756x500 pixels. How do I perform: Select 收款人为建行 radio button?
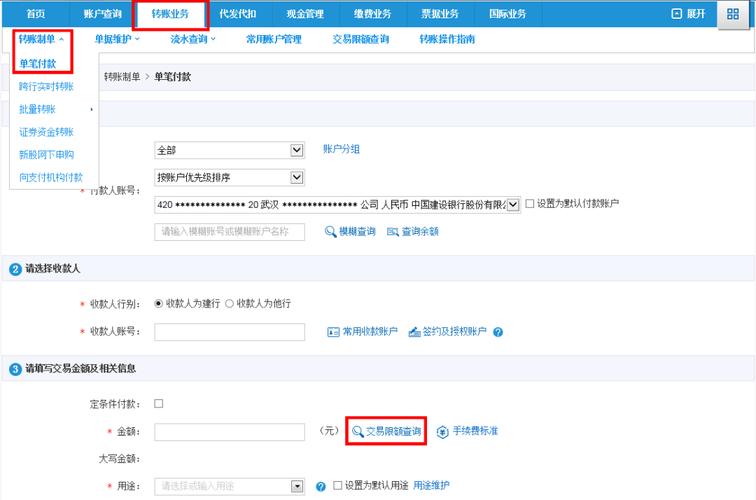coord(158,303)
